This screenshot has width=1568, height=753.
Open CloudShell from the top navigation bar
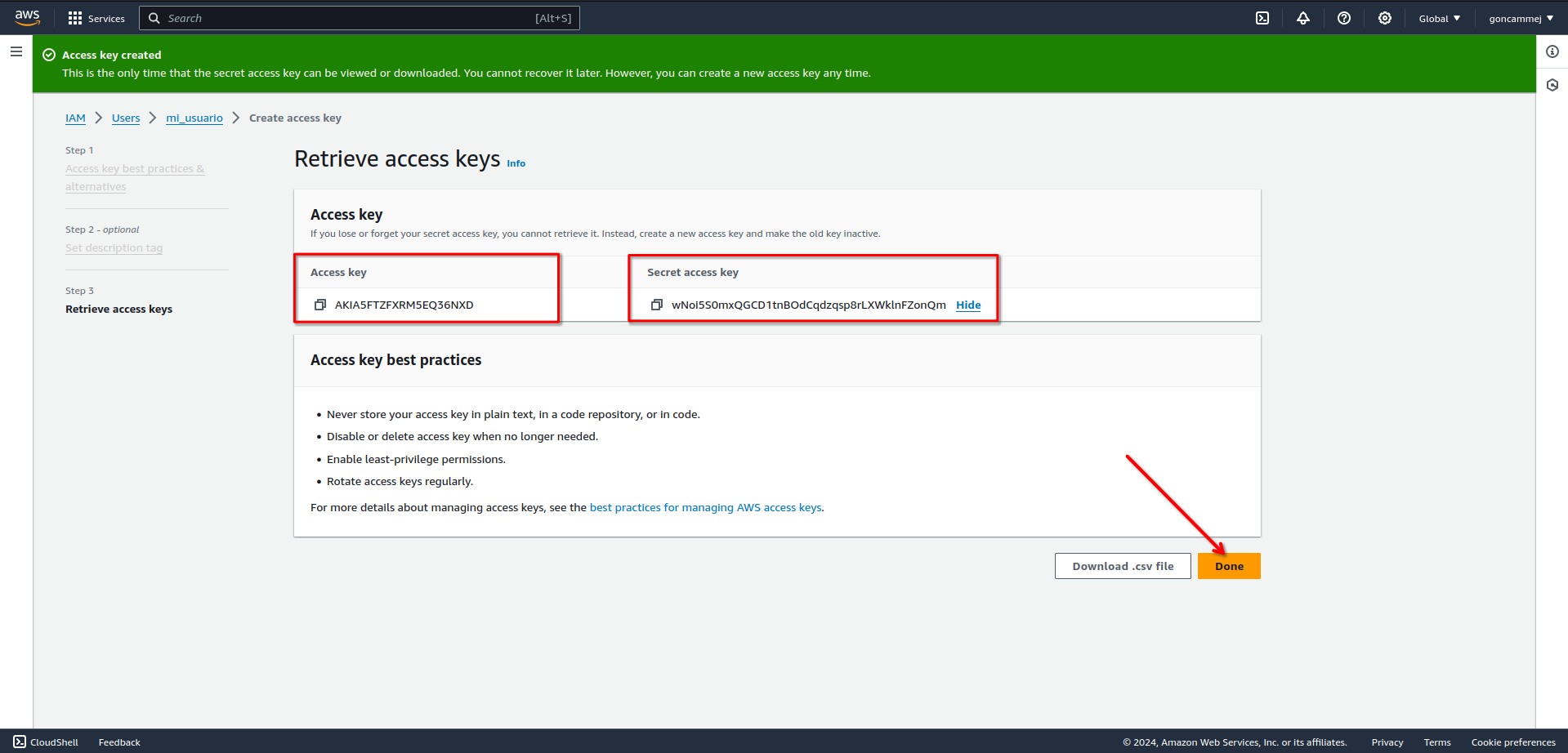point(1262,18)
